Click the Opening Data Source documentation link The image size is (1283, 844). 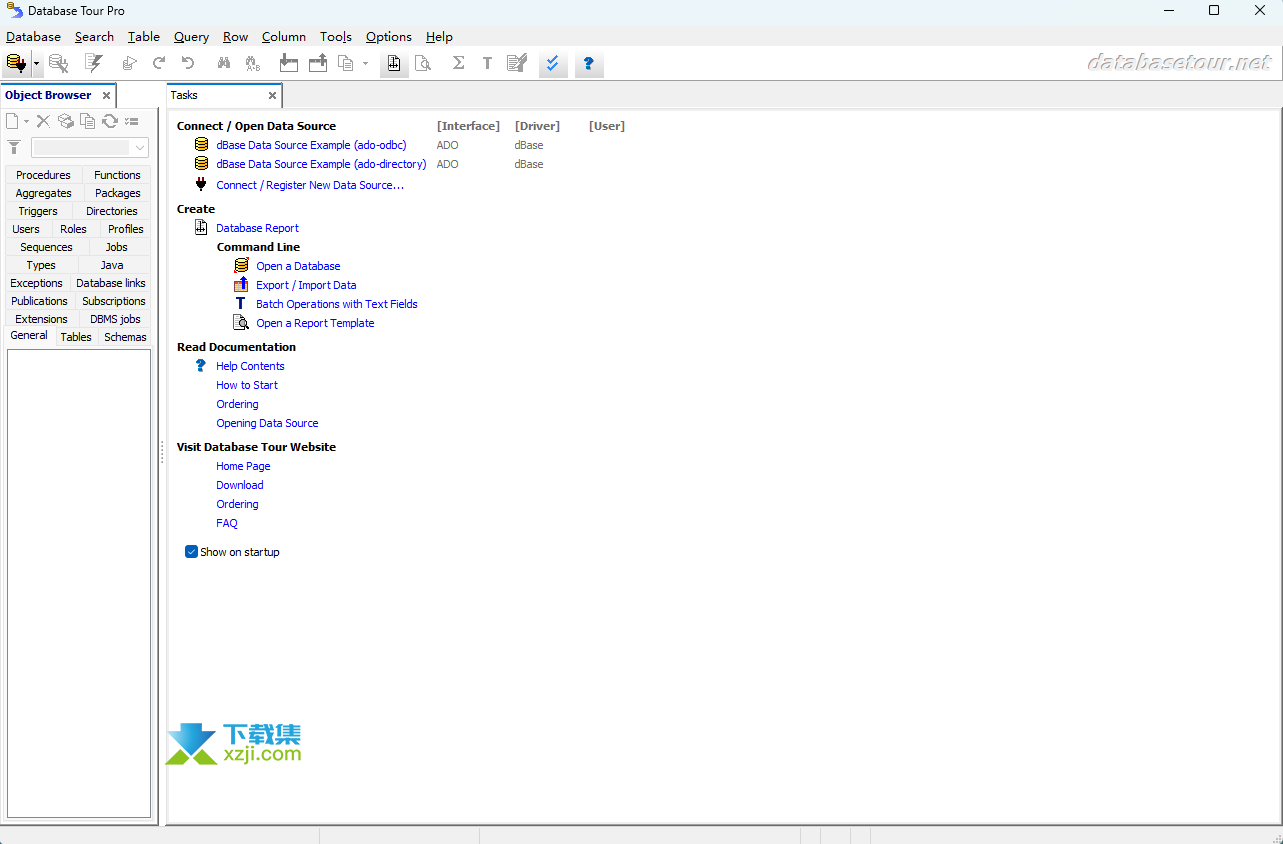coord(267,423)
